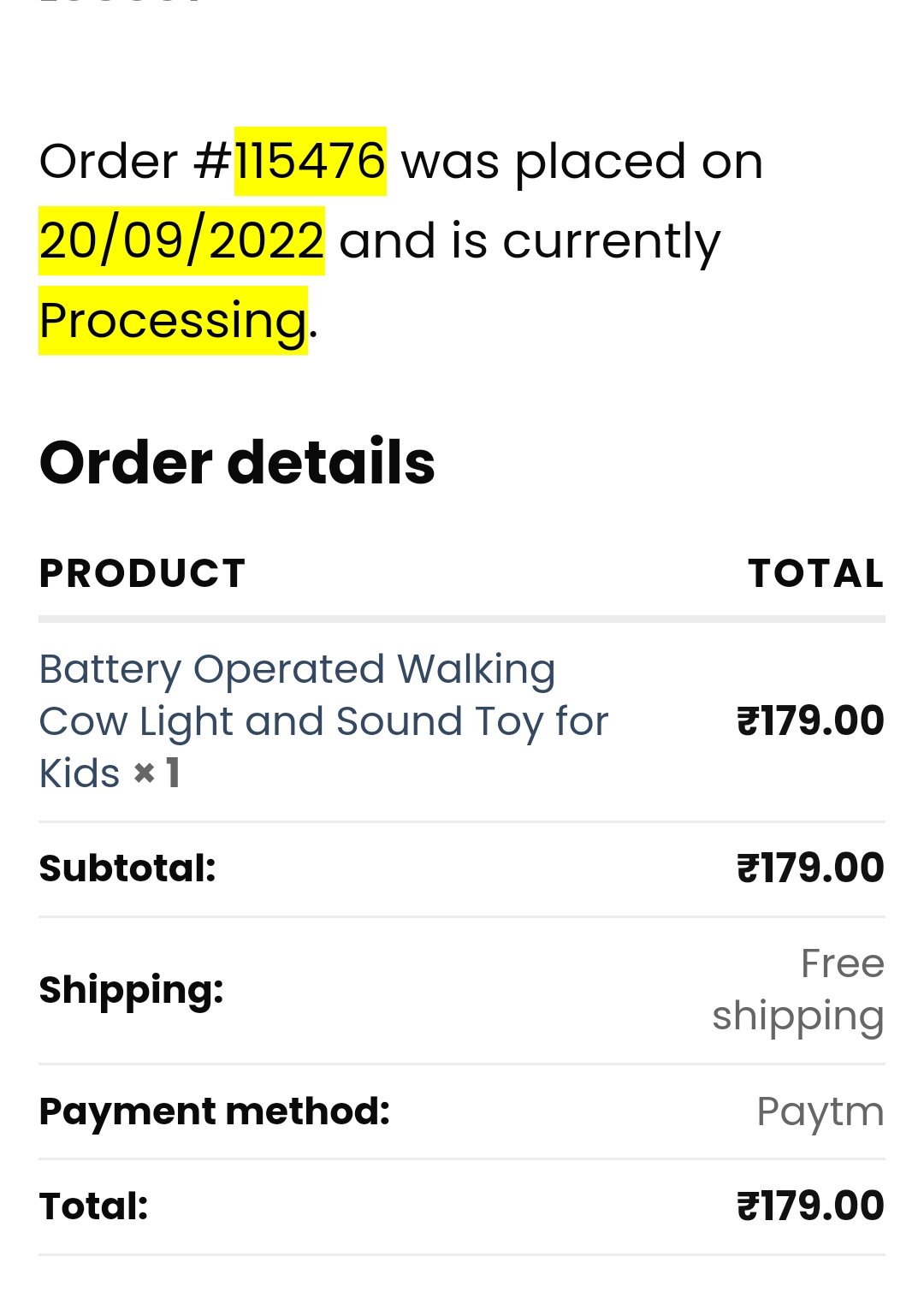
Task: Click the Shipping label
Action: 131,990
